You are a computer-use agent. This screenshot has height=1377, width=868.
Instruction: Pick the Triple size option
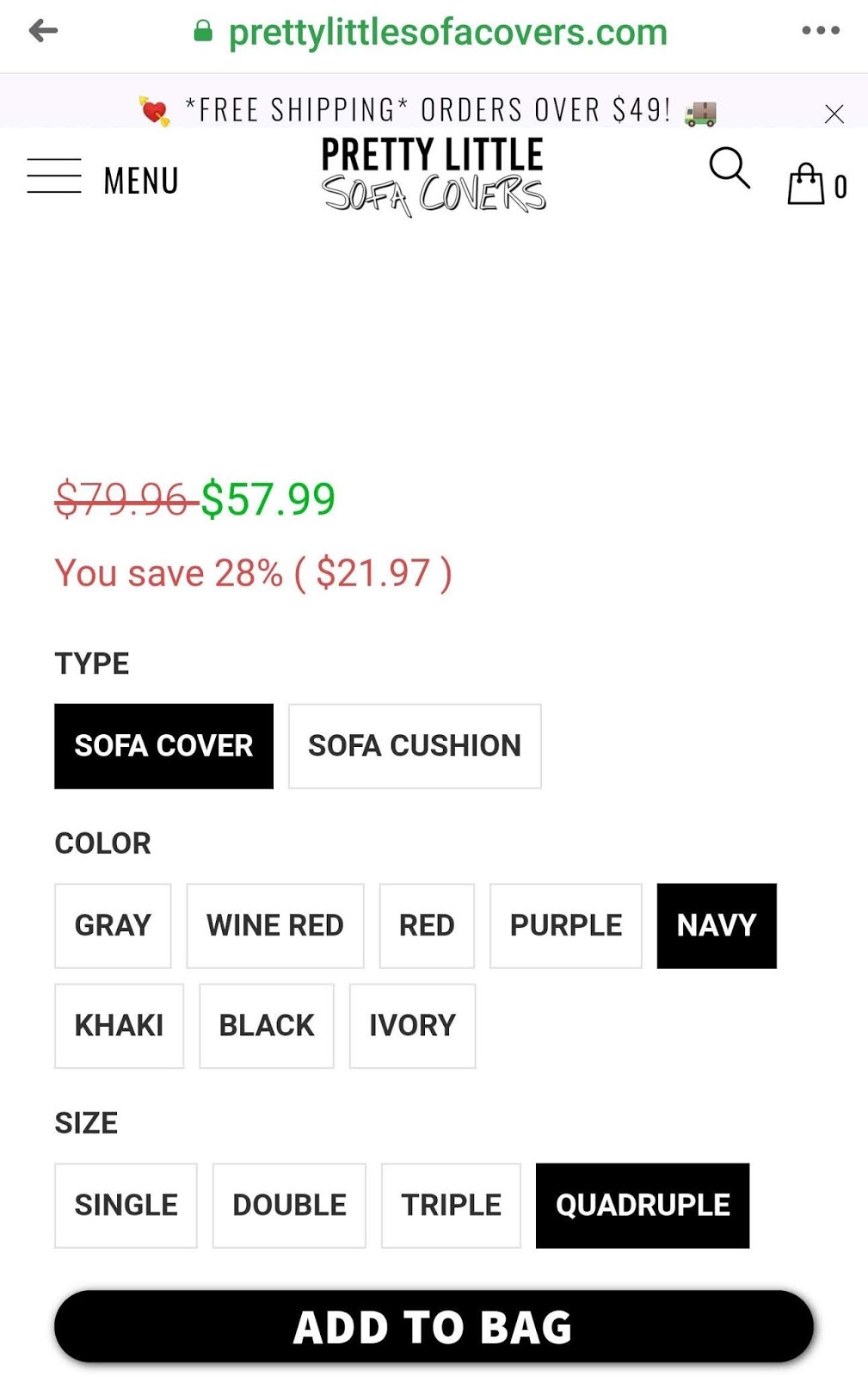pos(451,1205)
